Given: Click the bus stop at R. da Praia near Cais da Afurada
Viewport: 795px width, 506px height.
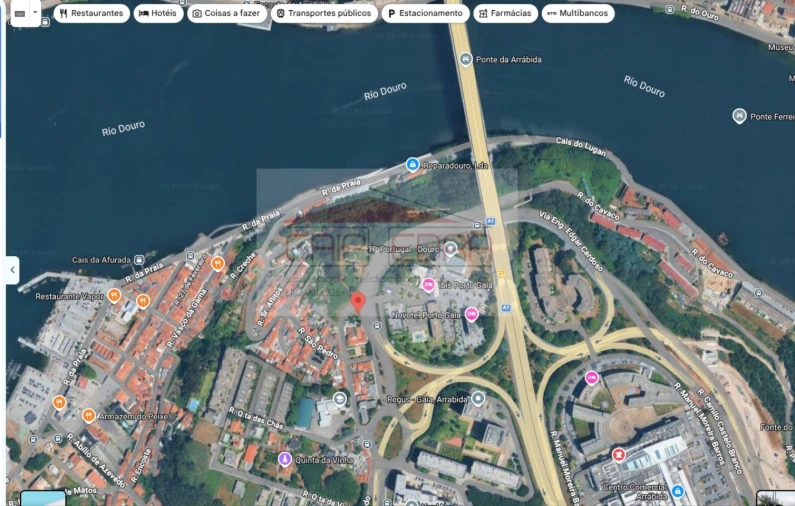Looking at the screenshot, I should (x=190, y=256).
